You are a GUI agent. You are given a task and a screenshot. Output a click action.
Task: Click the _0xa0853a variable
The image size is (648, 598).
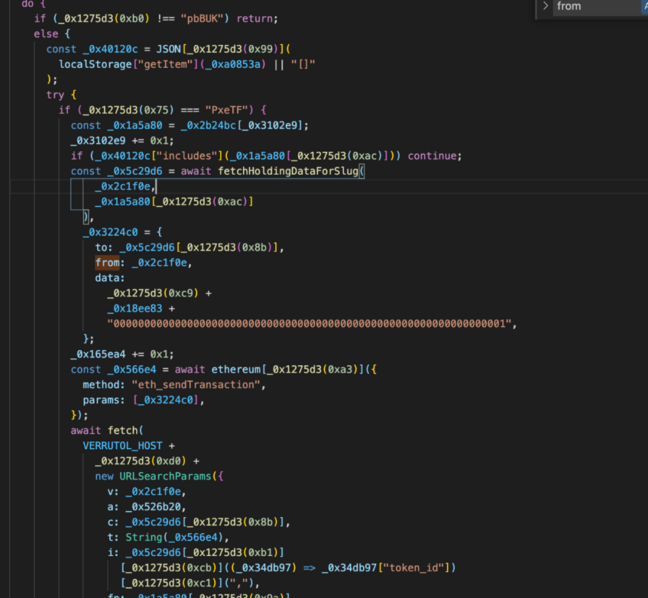click(233, 64)
